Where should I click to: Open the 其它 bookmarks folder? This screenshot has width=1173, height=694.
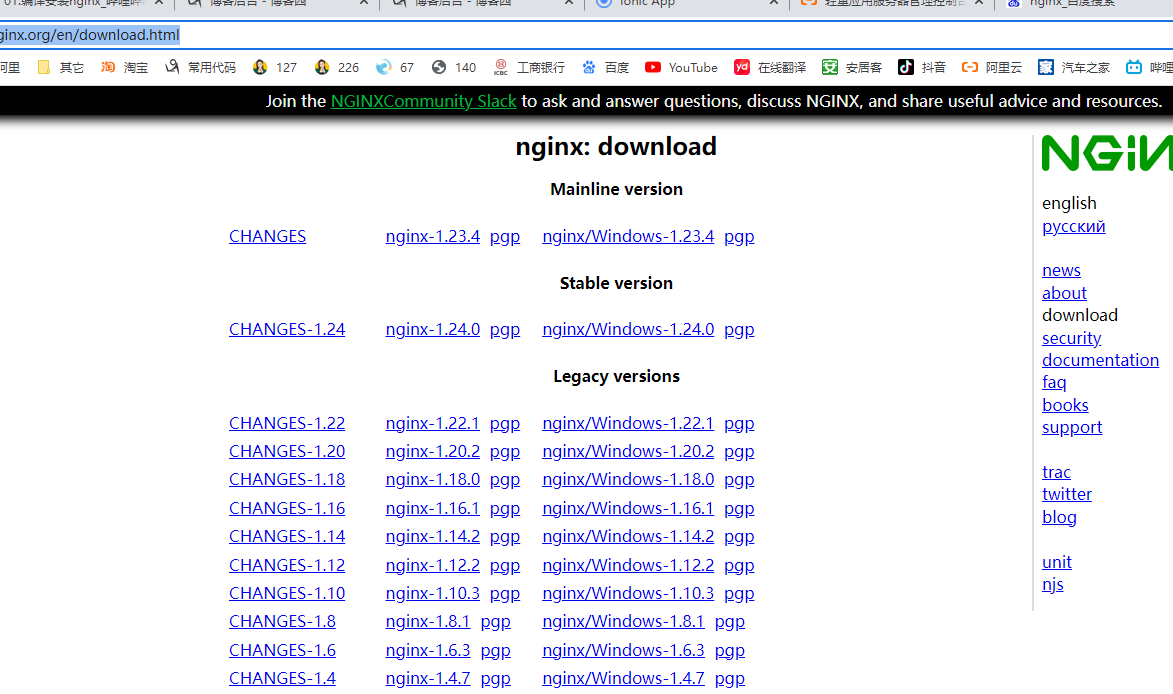pos(61,67)
